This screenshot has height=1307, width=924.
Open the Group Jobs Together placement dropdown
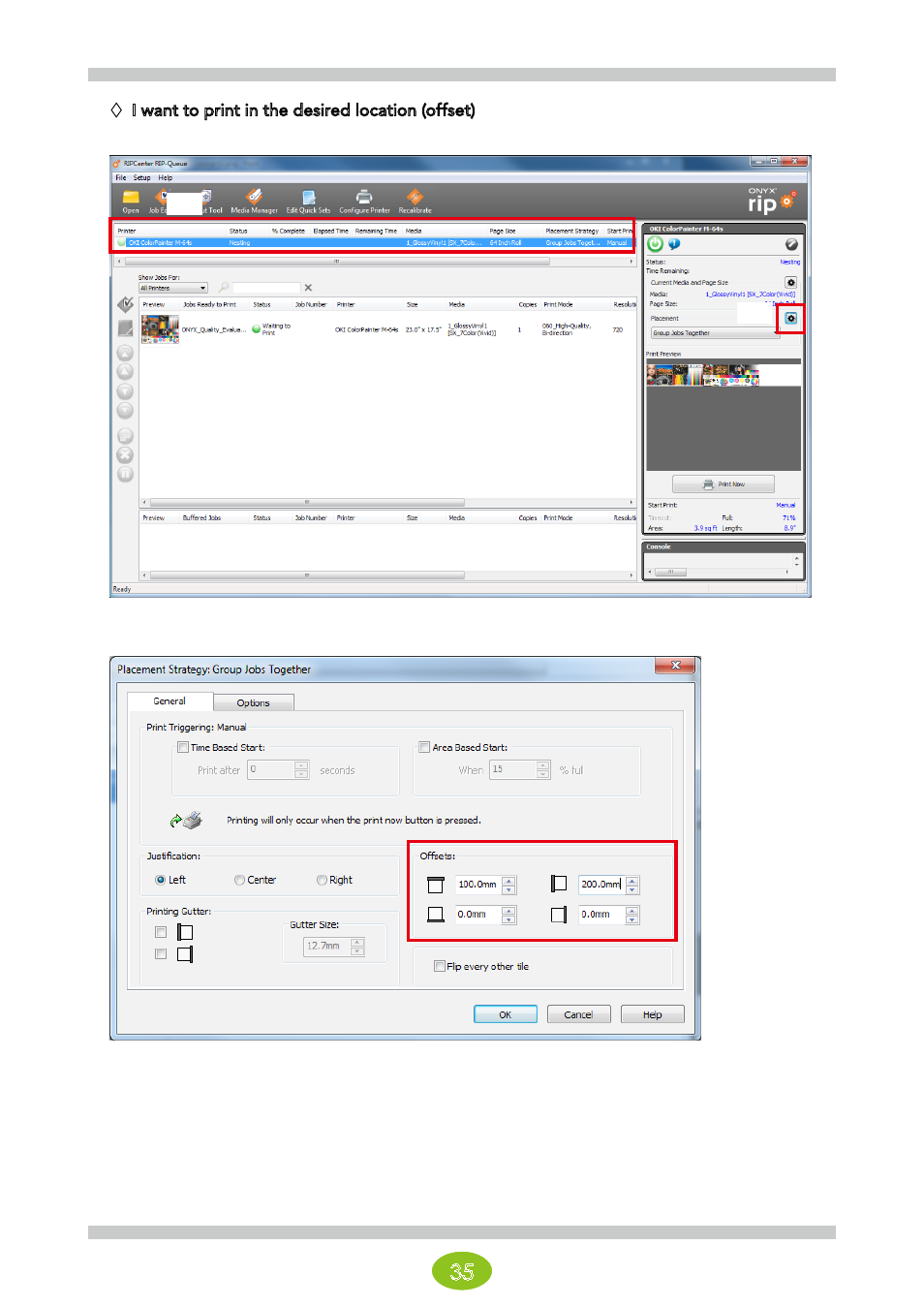715,333
